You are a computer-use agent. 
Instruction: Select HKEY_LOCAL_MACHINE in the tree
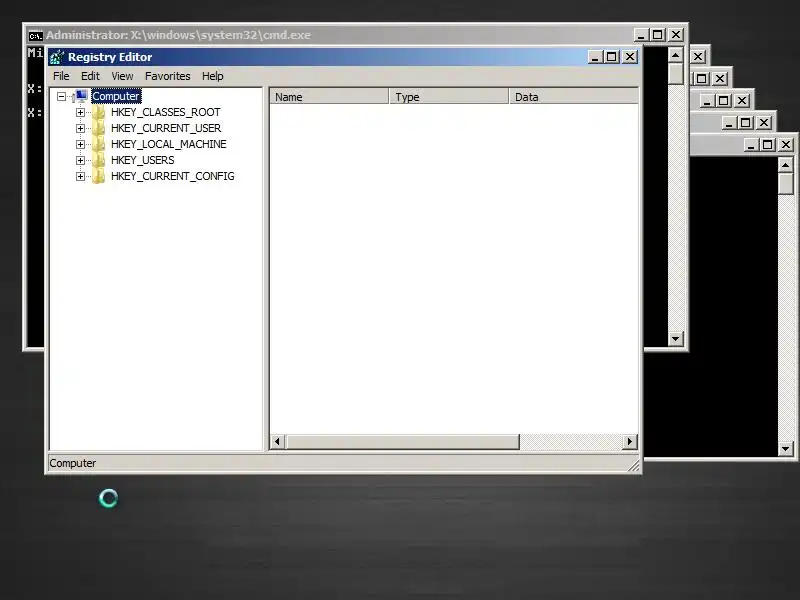coord(168,144)
